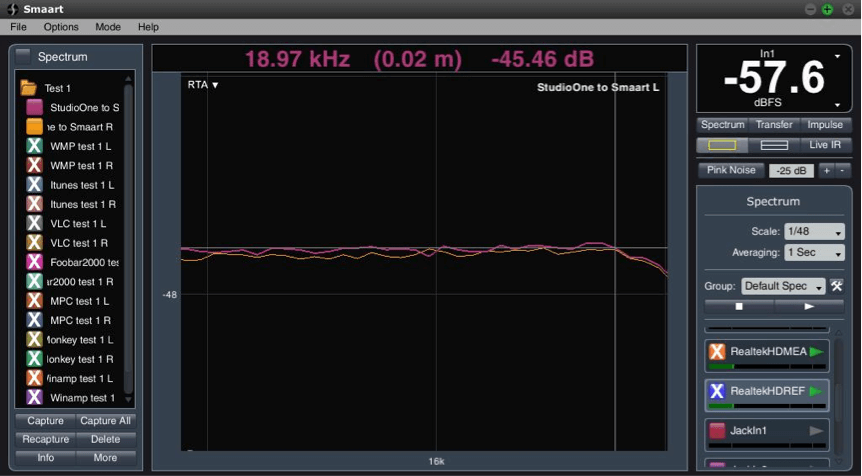
Task: Switch to Transfer mode tab
Action: click(x=774, y=125)
